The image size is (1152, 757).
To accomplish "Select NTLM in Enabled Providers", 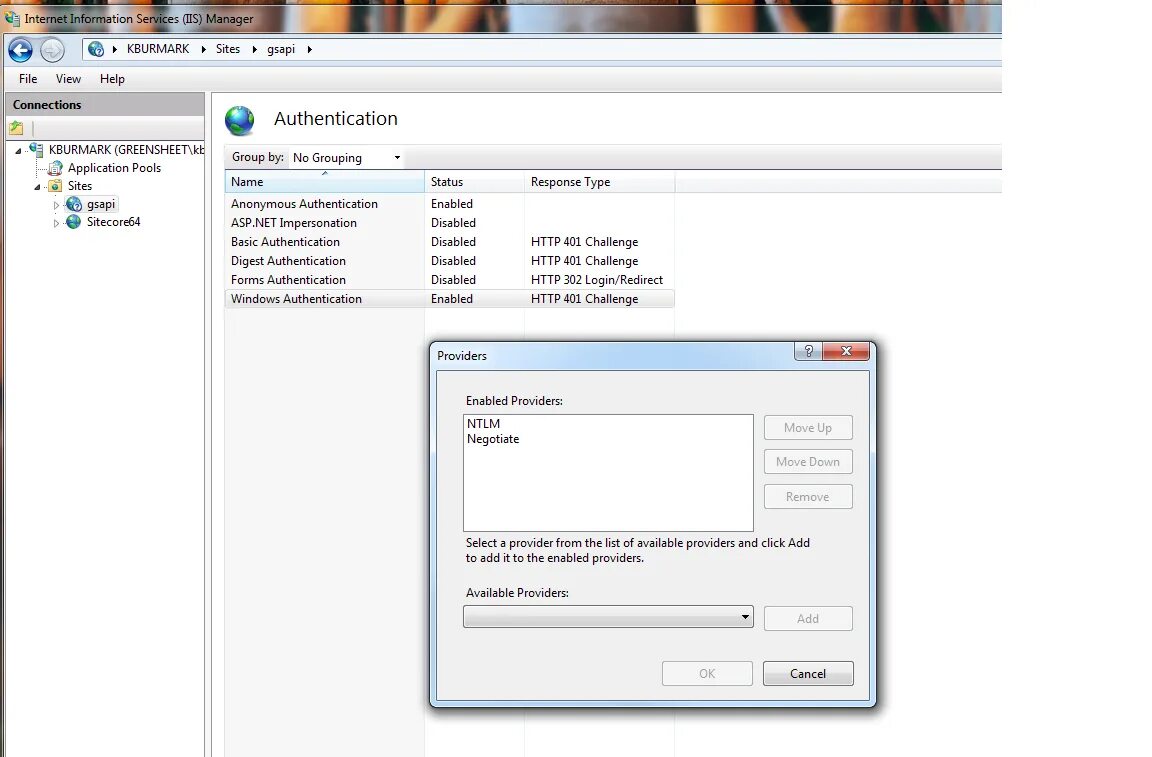I will click(x=483, y=424).
